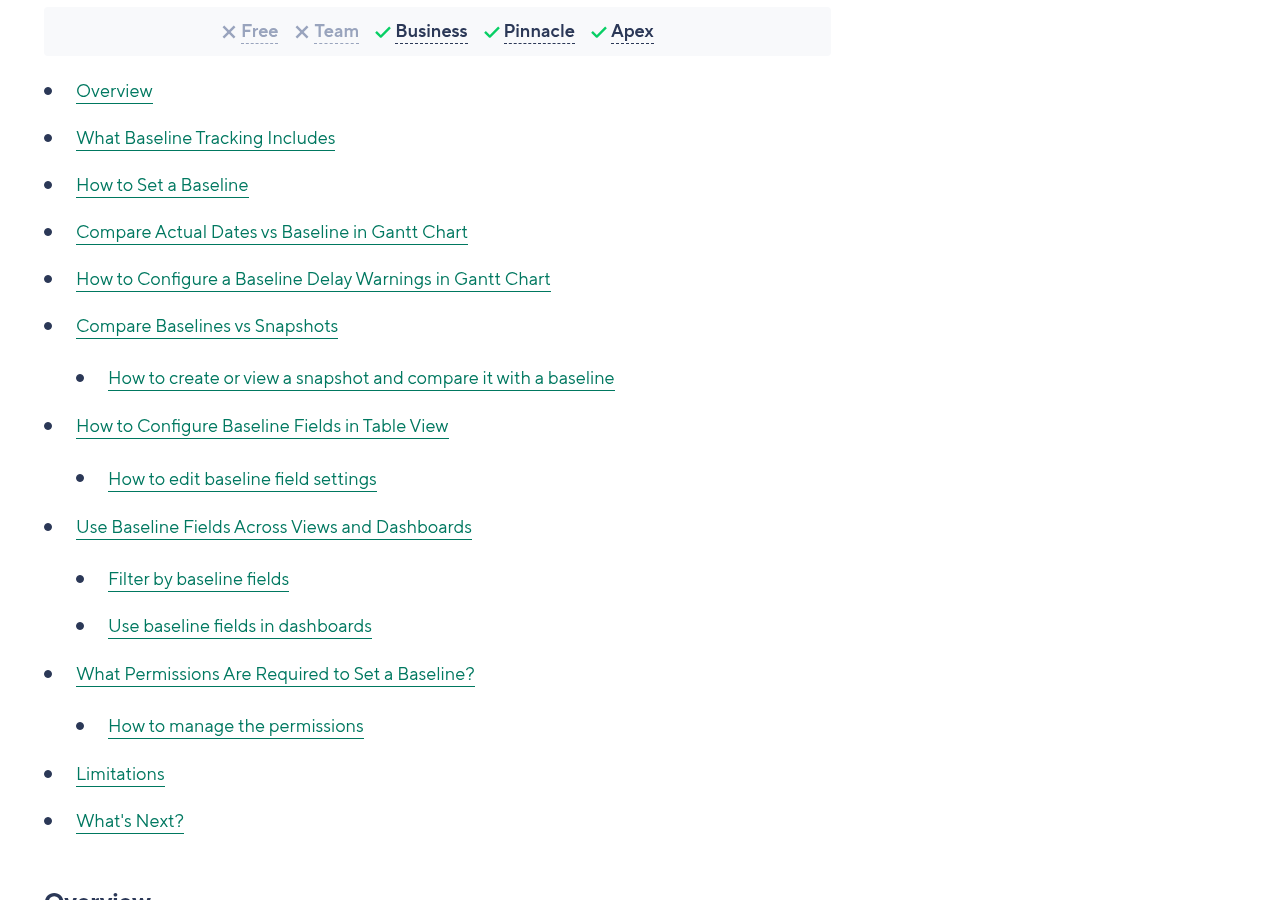This screenshot has width=1280, height=900.
Task: Click the Team plan label
Action: point(336,32)
